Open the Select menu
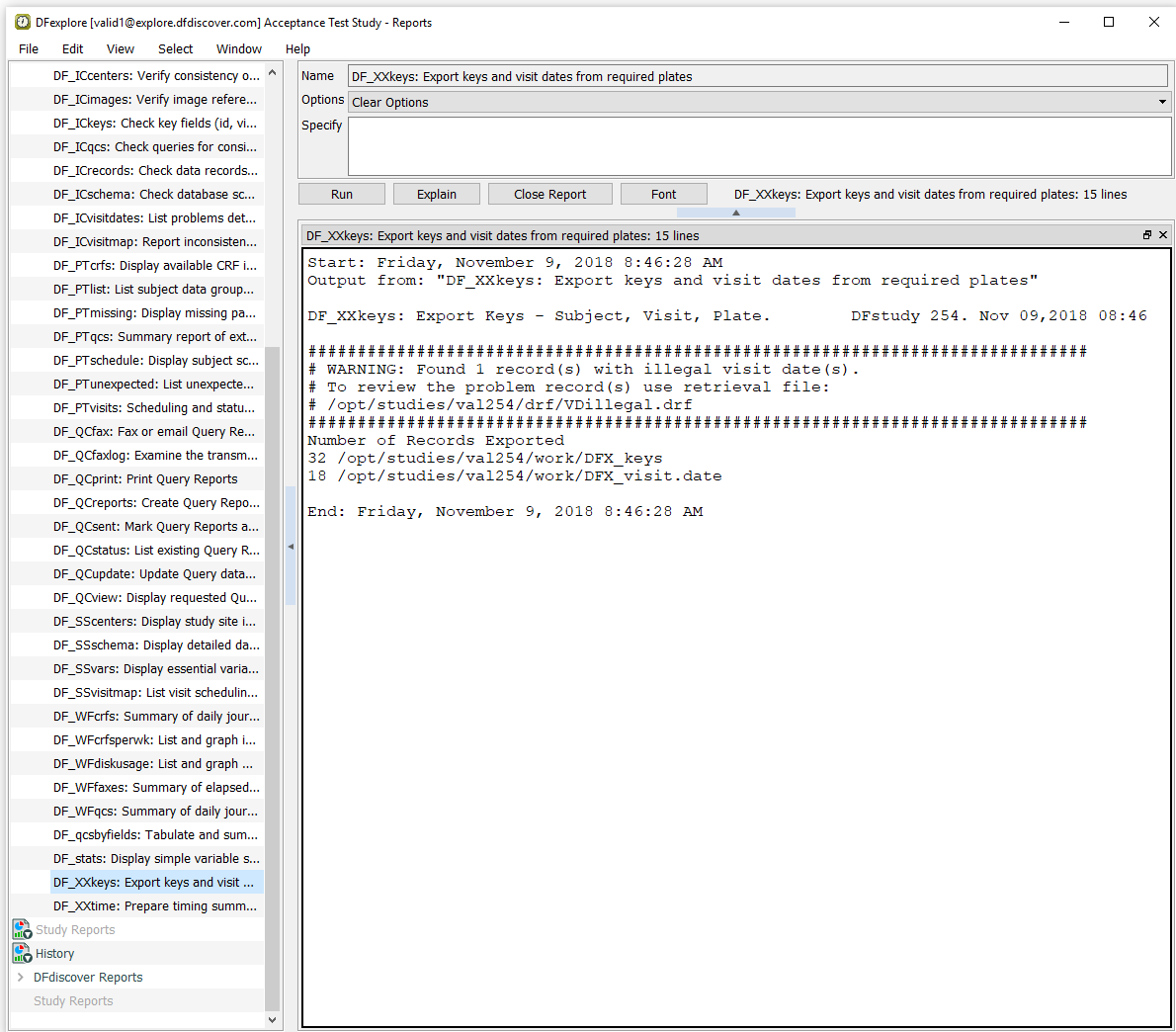Viewport: 1176px width, 1032px height. [x=175, y=48]
